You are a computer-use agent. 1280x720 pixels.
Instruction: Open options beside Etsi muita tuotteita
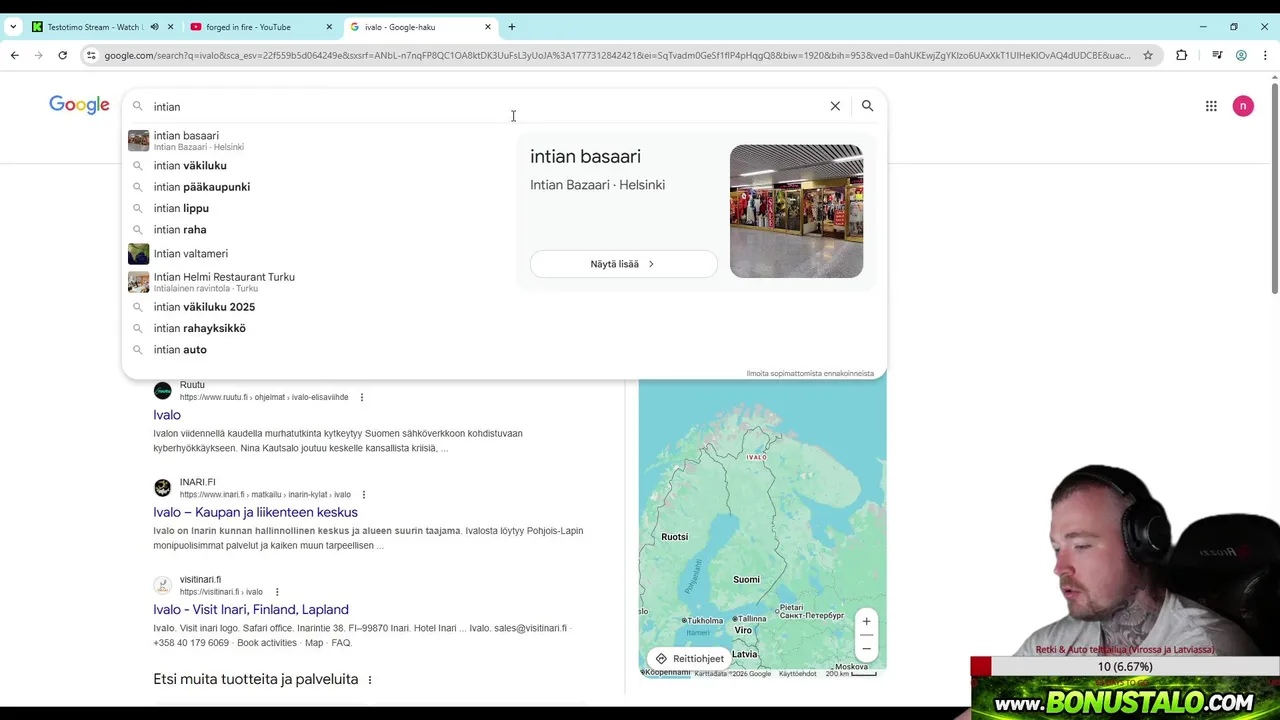[x=370, y=680]
